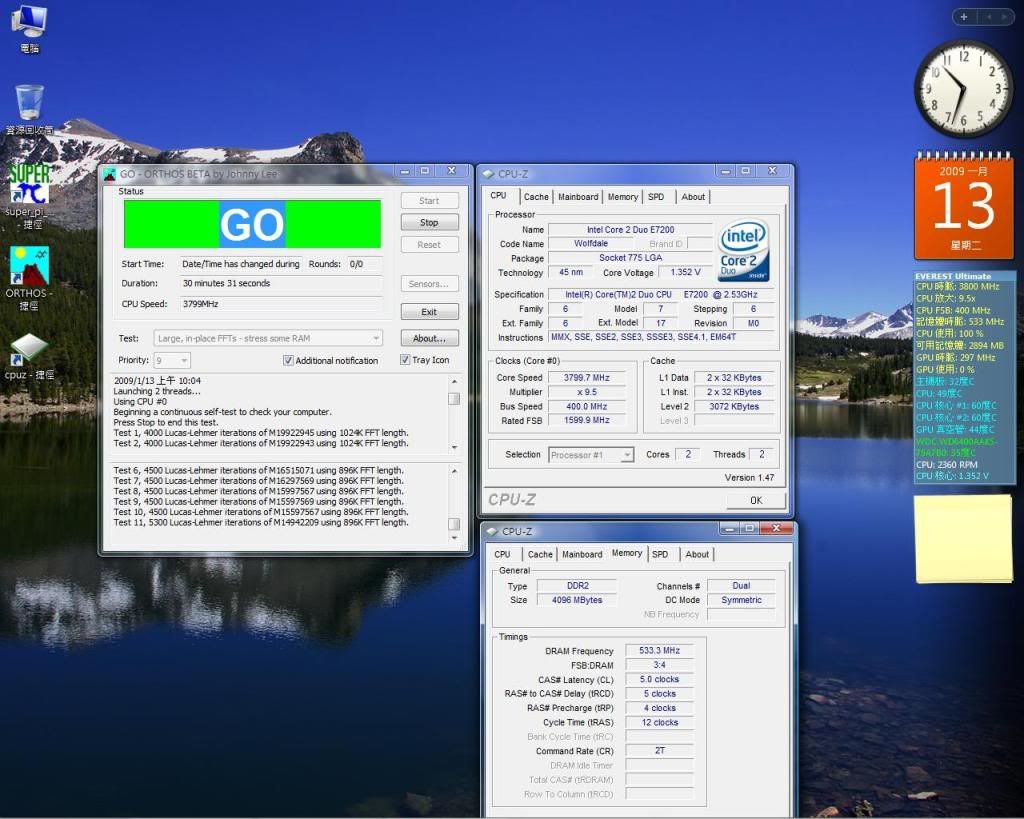1024x819 pixels.
Task: Click the 4096 MBytes memory size value
Action: (x=577, y=600)
